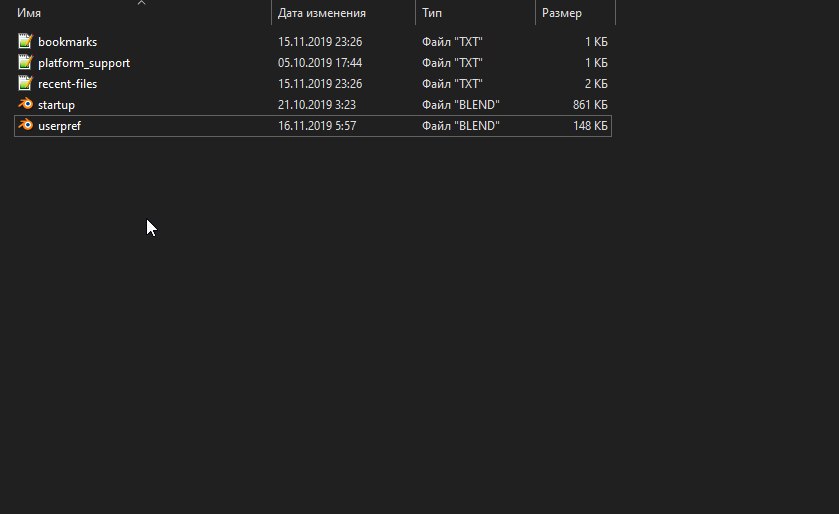Click date 16.11.2019 5:57 of userpref
This screenshot has height=514, width=839.
[317, 126]
